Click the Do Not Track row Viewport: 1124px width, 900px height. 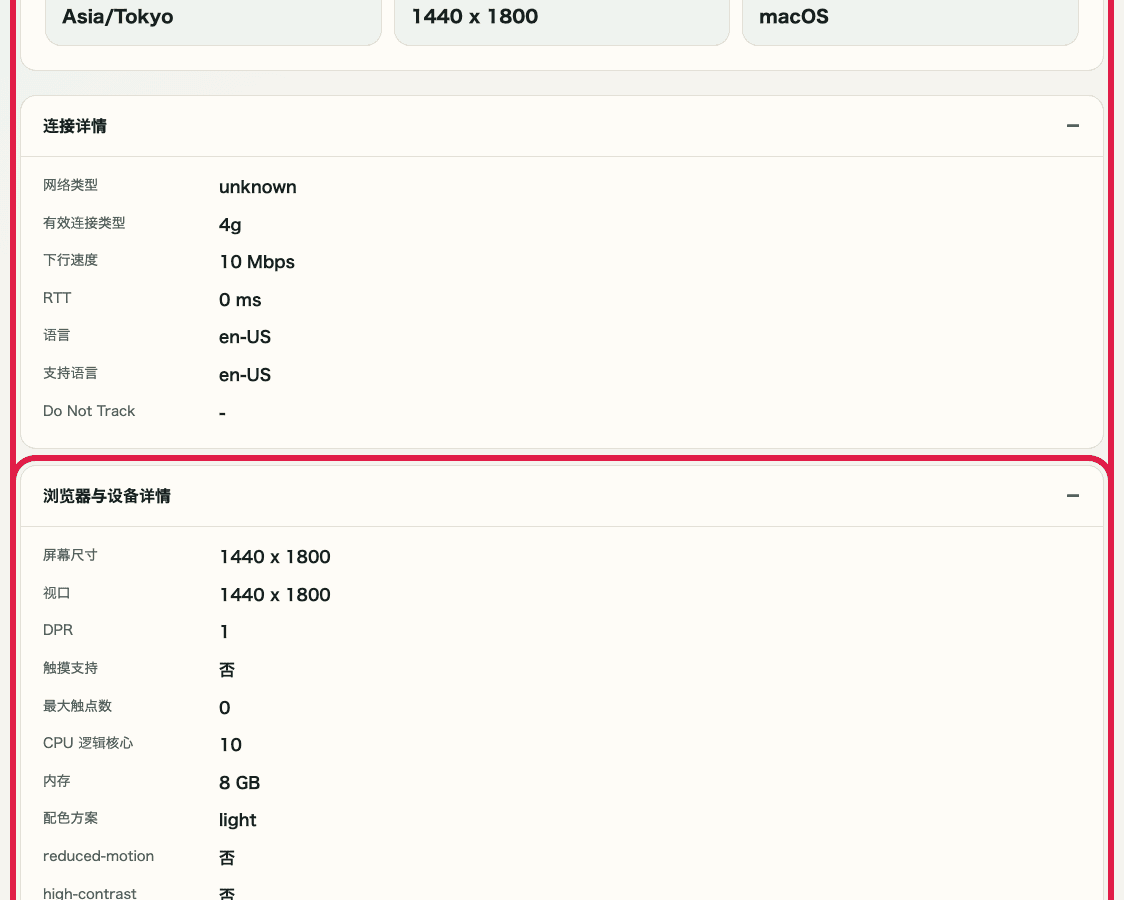pos(222,411)
